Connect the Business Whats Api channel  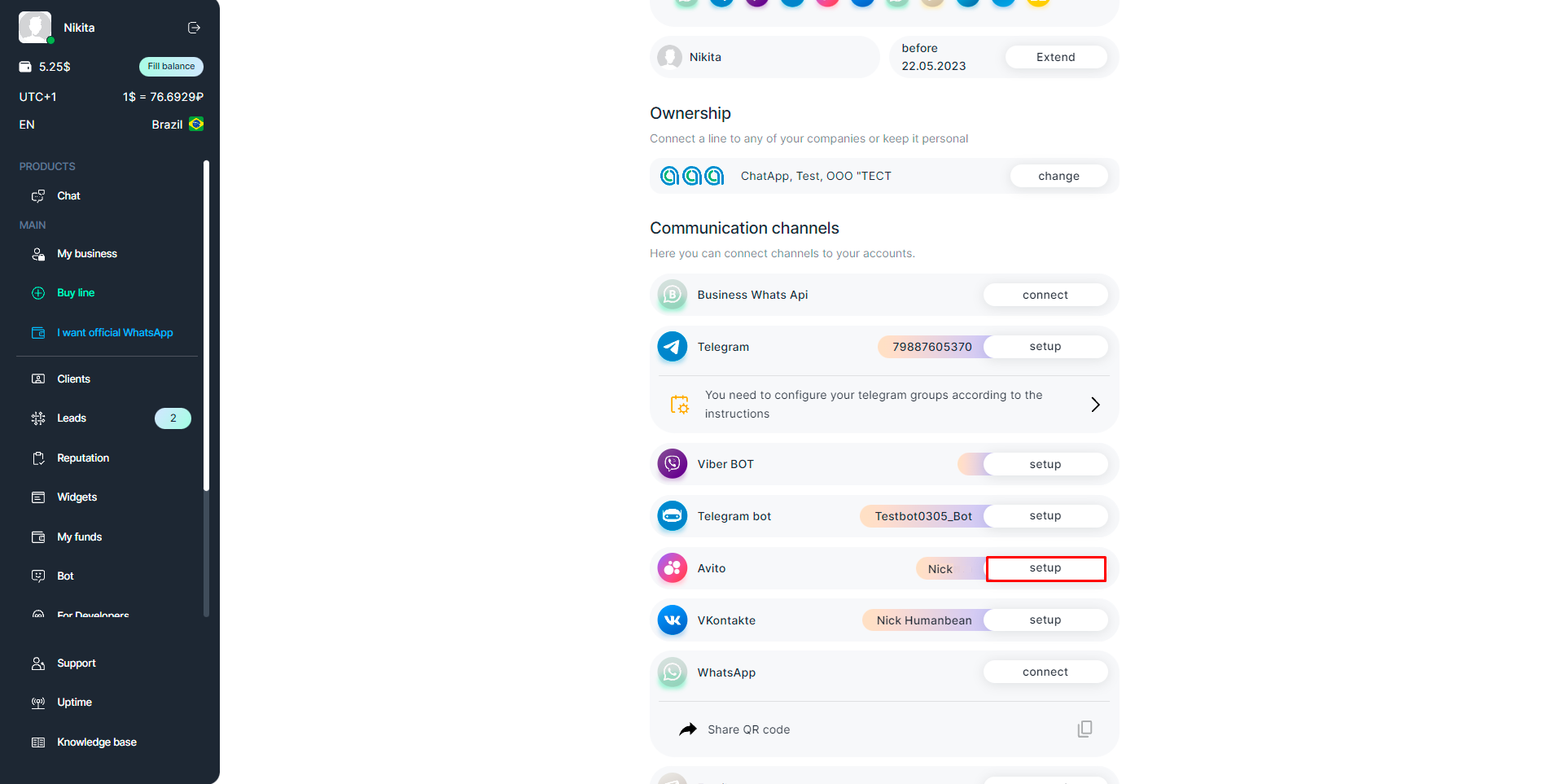[x=1045, y=295]
